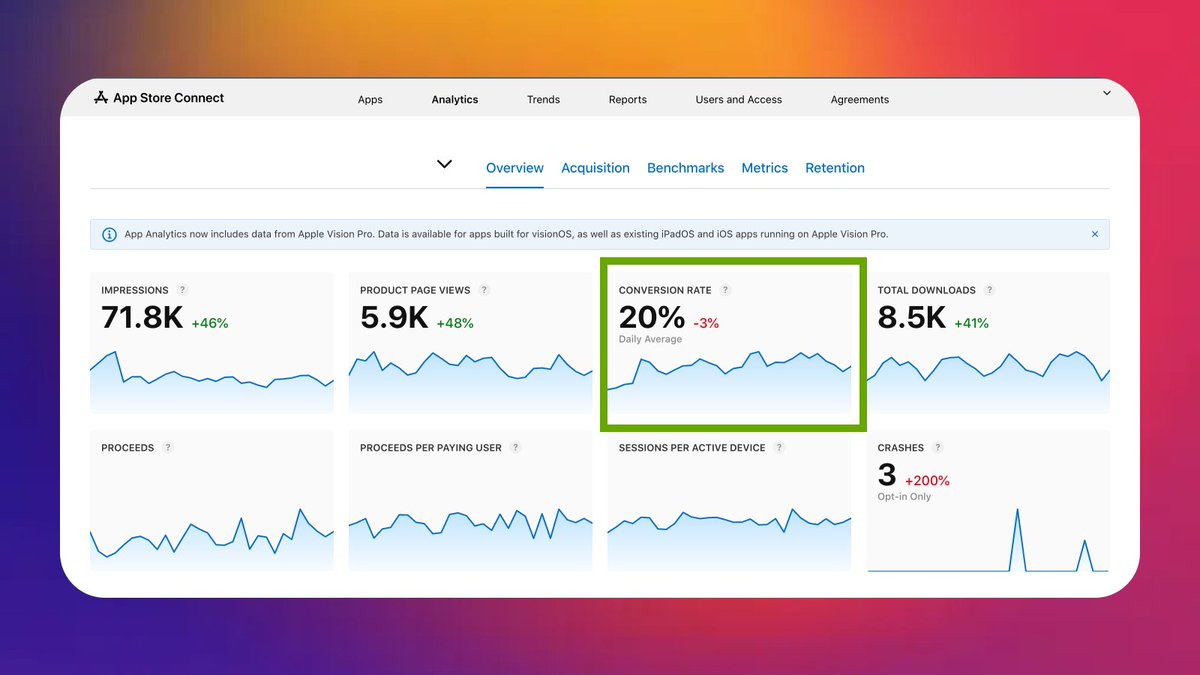Navigate to Users and Access
Screen dimensions: 1200x675
[x=738, y=99]
